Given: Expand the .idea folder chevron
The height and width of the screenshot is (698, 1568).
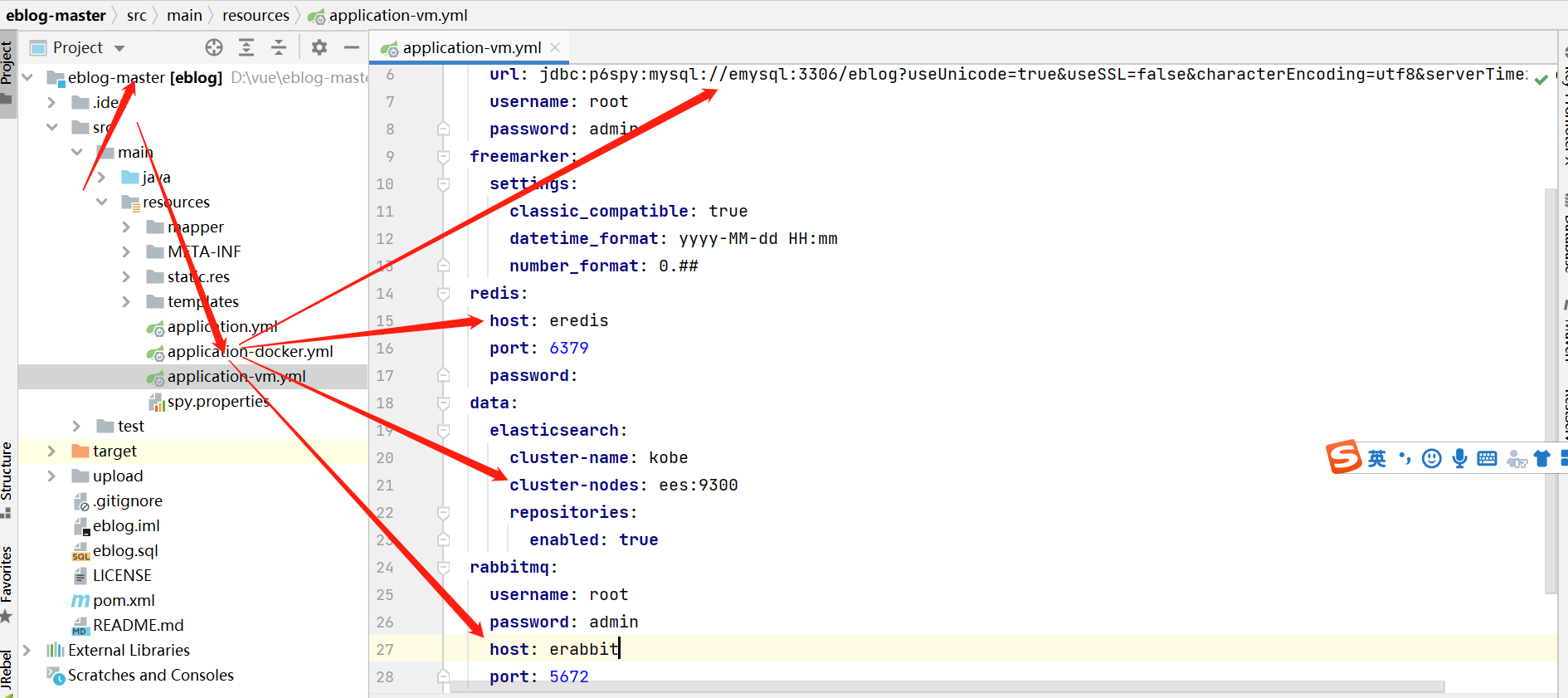Looking at the screenshot, I should pyautogui.click(x=51, y=102).
